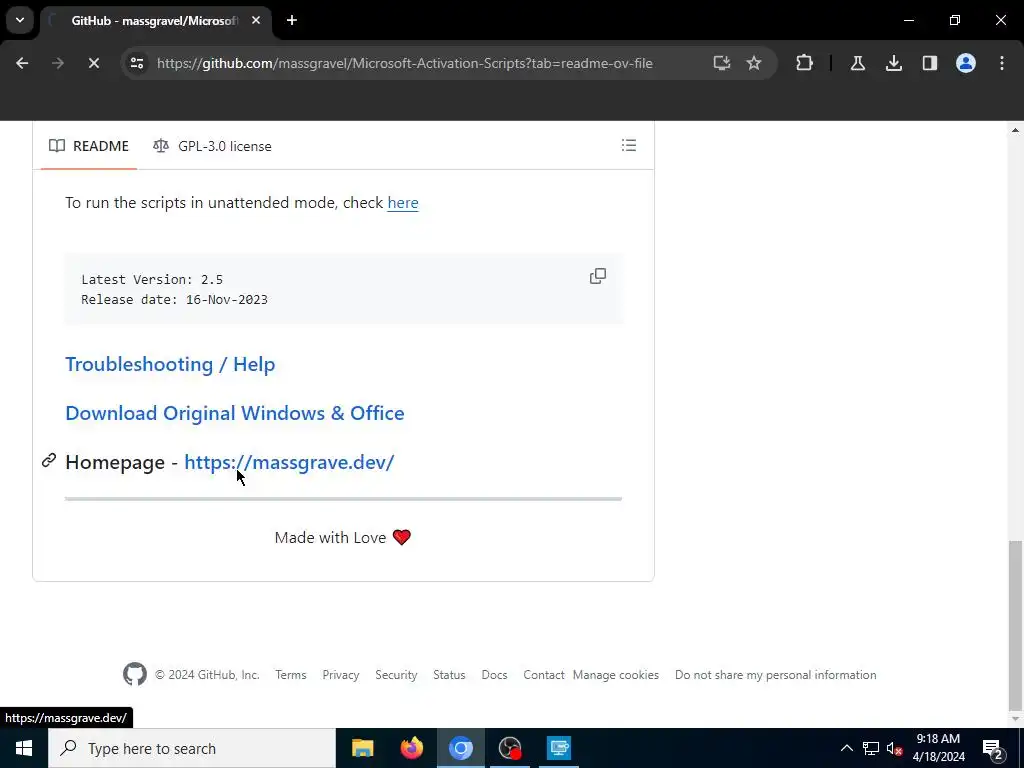This screenshot has height=768, width=1024.
Task: Bookmark this page with the star icon
Action: click(754, 63)
